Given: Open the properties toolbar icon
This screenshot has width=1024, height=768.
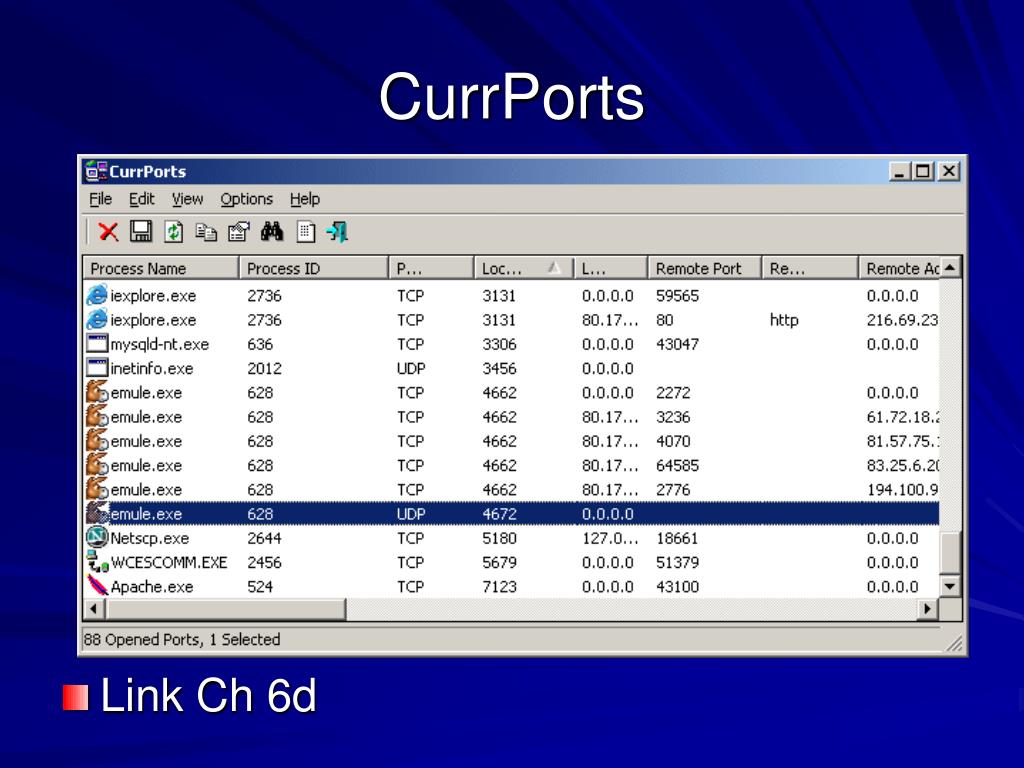Looking at the screenshot, I should pyautogui.click(x=239, y=232).
